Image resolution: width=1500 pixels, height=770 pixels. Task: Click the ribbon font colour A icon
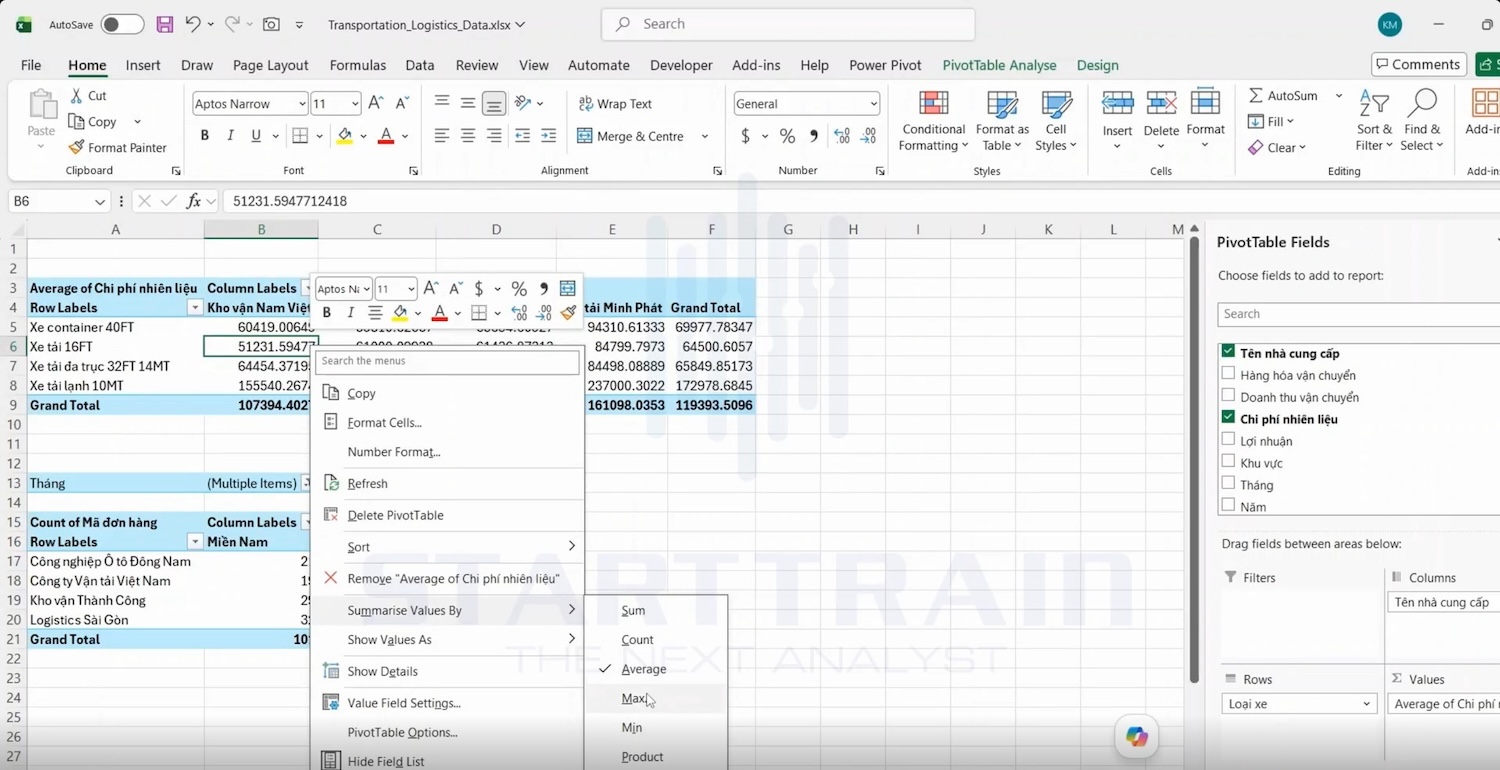coord(386,134)
